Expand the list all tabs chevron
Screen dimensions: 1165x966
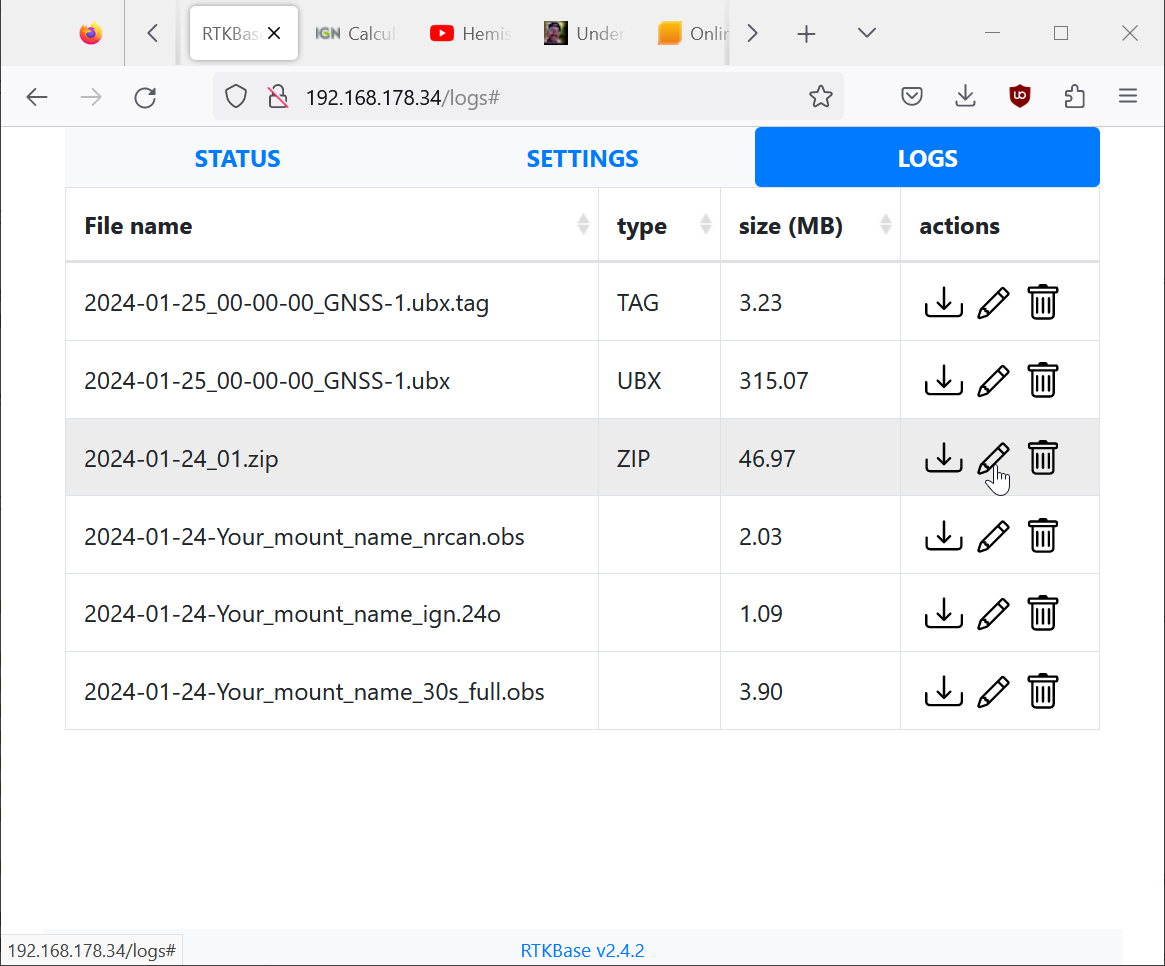tap(867, 33)
